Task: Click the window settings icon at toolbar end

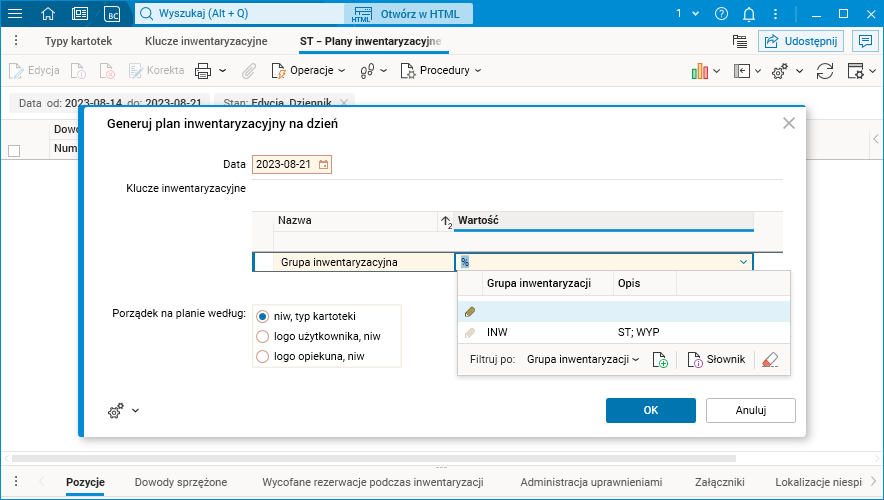Action: [x=856, y=71]
